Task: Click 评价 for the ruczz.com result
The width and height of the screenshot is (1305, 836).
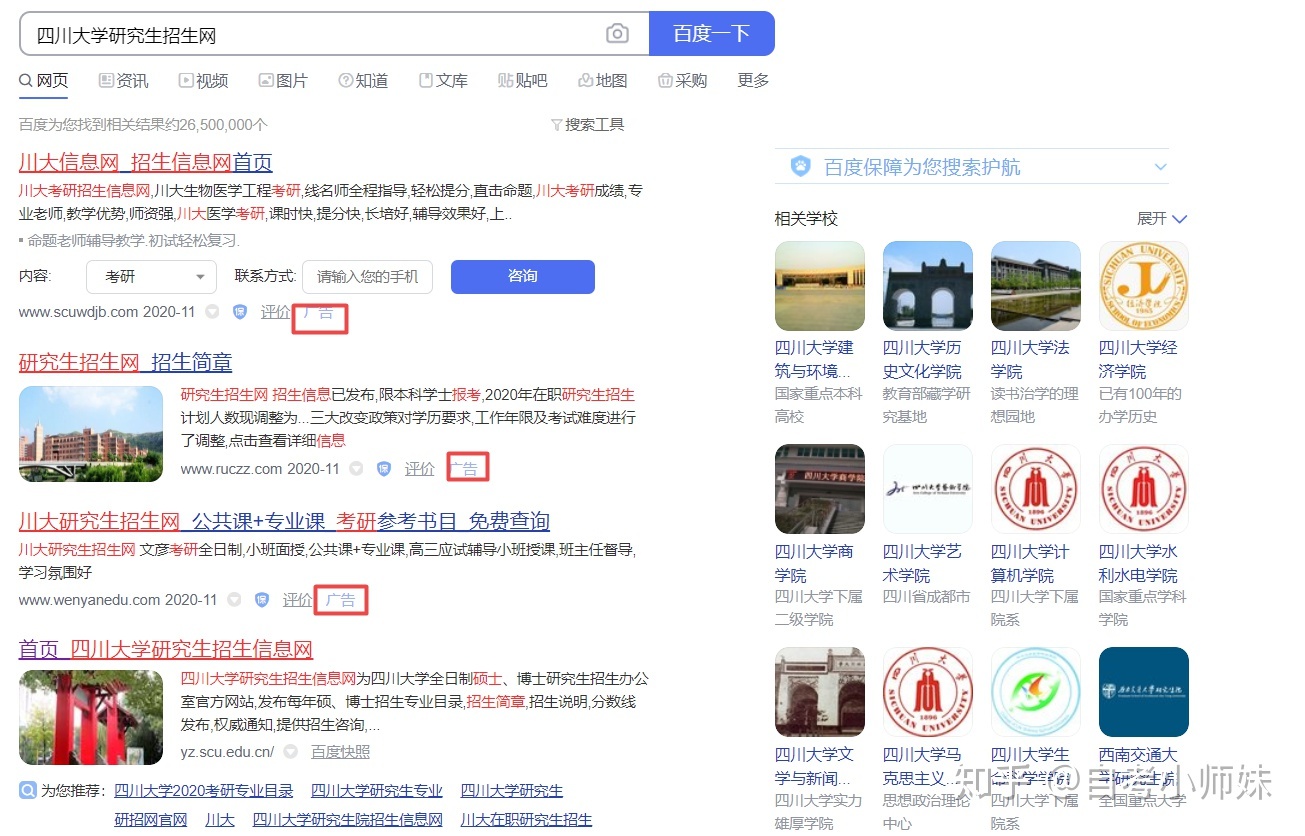Action: click(x=420, y=469)
